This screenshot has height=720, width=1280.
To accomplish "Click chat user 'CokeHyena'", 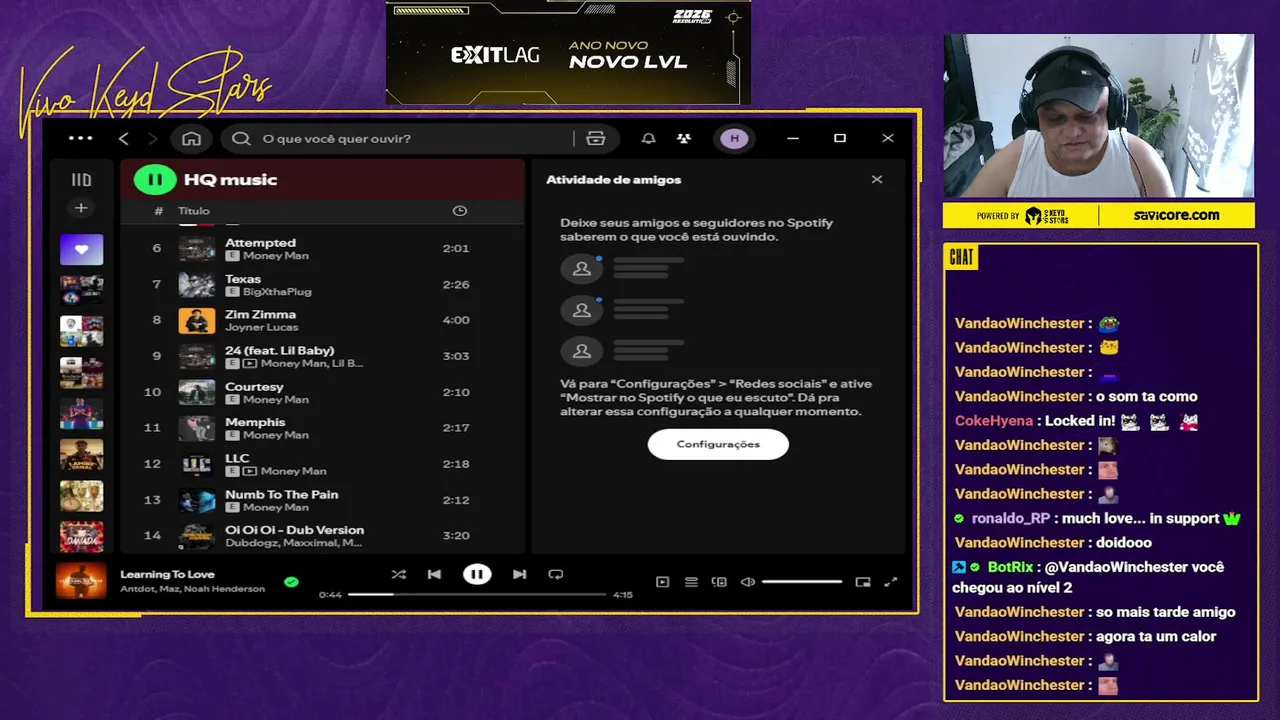I will coord(994,421).
